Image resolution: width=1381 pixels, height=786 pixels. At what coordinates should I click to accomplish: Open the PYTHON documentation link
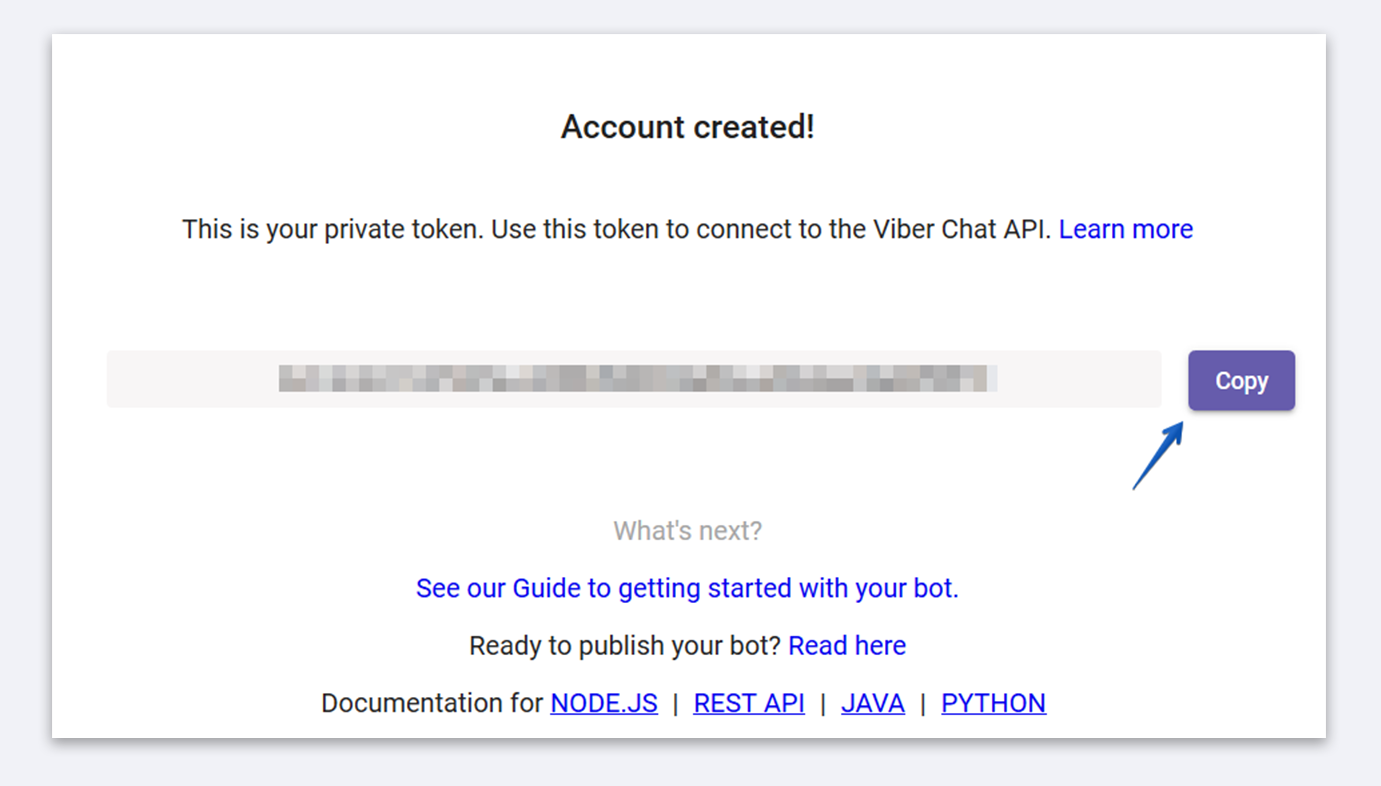pyautogui.click(x=993, y=704)
